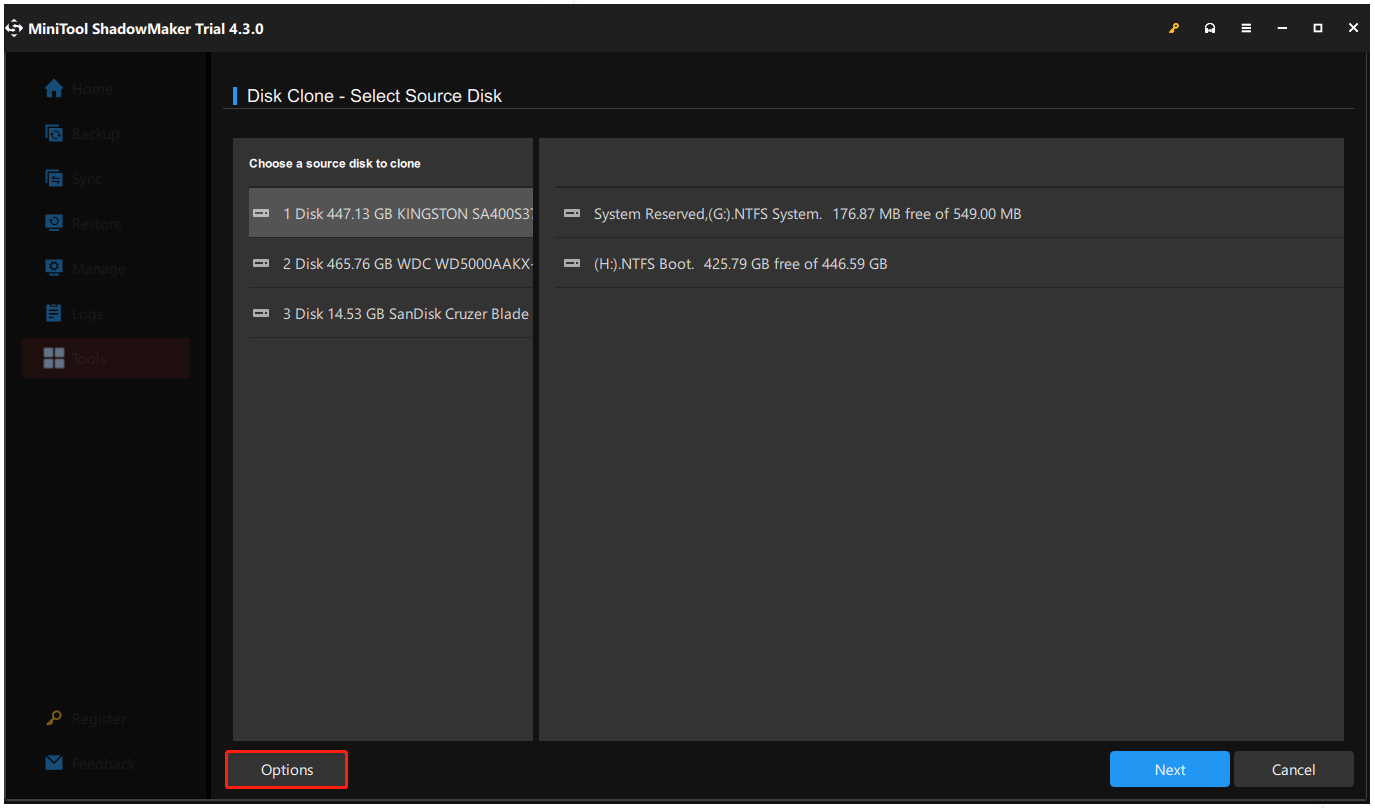
Task: View the Logs page label
Action: (x=87, y=314)
